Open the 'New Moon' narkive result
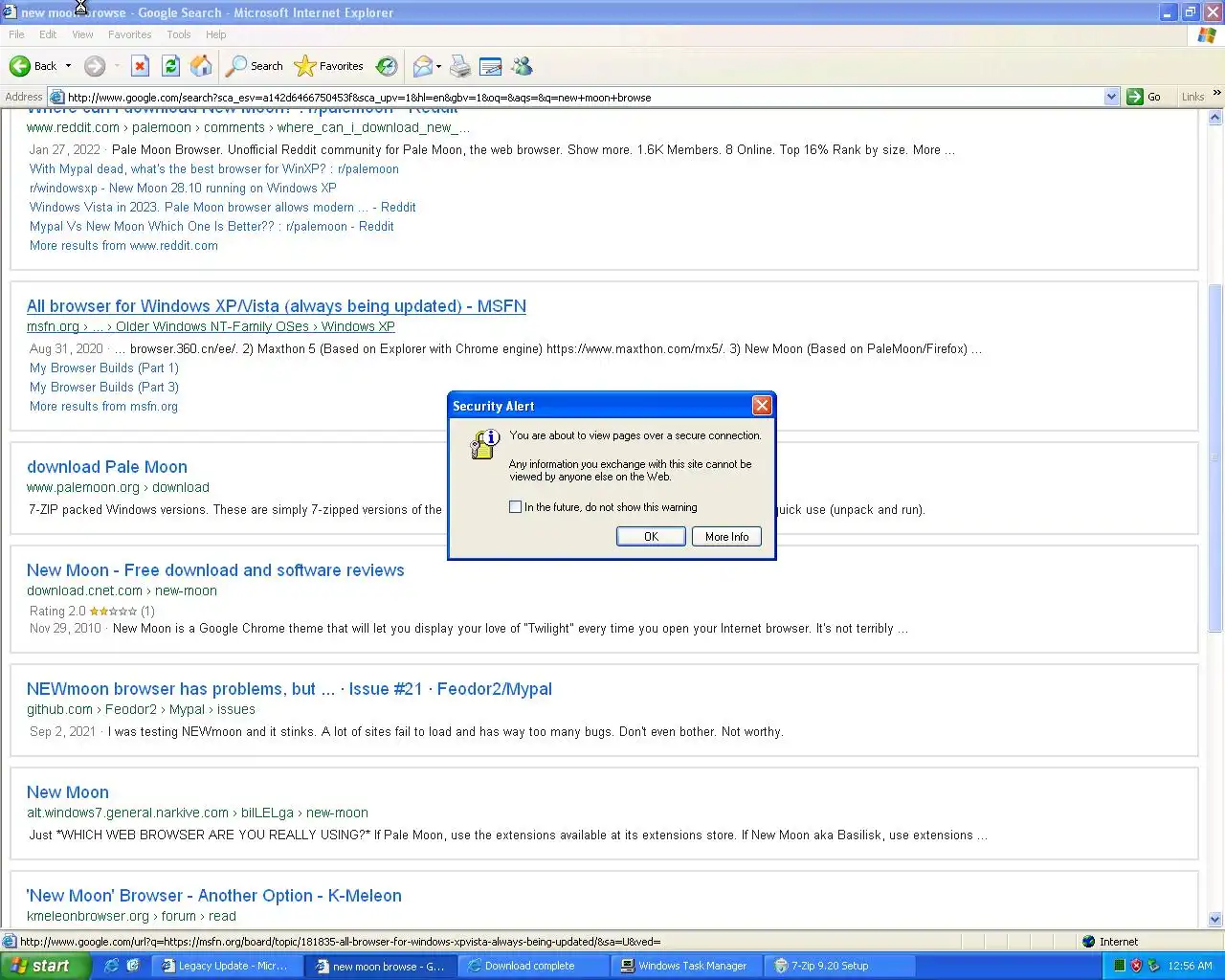 click(68, 792)
